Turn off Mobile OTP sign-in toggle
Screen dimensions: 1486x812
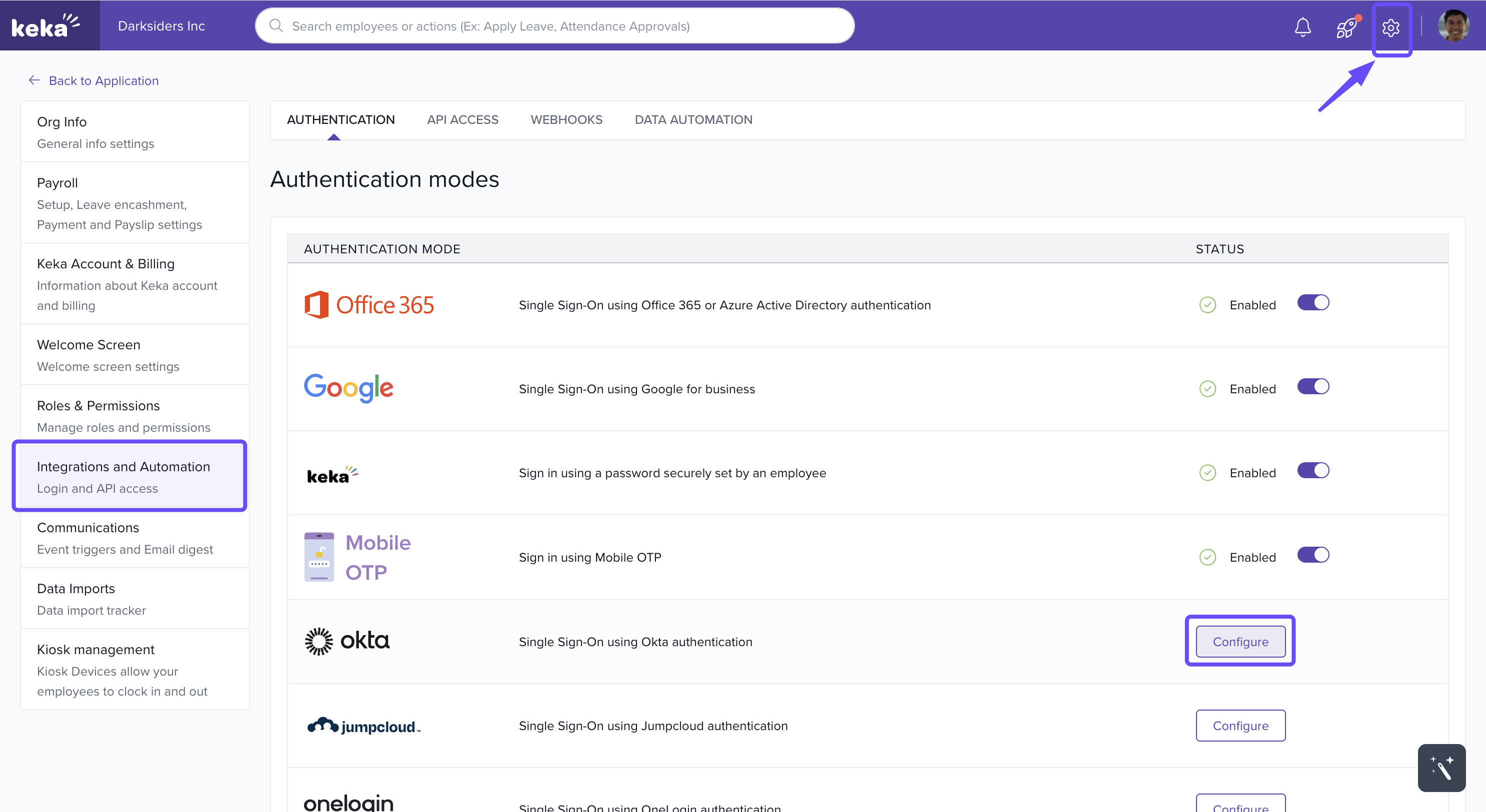pyautogui.click(x=1312, y=555)
